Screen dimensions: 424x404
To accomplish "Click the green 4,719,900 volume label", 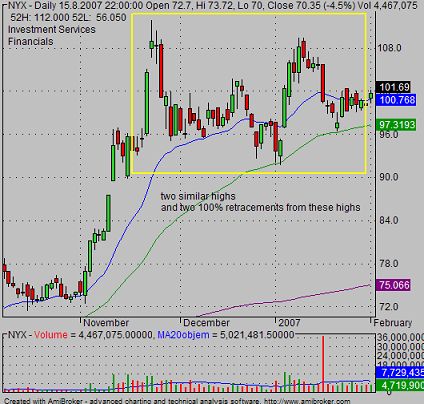I will (x=400, y=385).
